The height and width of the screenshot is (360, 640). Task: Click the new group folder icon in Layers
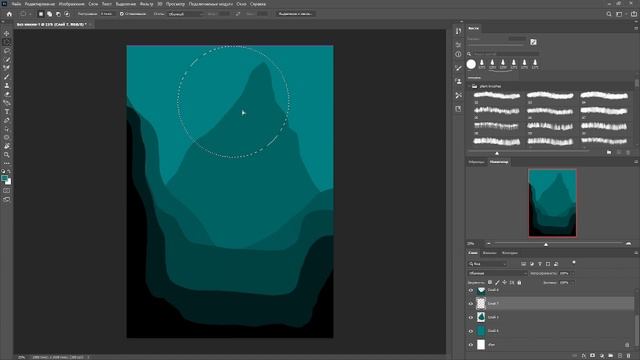611,356
